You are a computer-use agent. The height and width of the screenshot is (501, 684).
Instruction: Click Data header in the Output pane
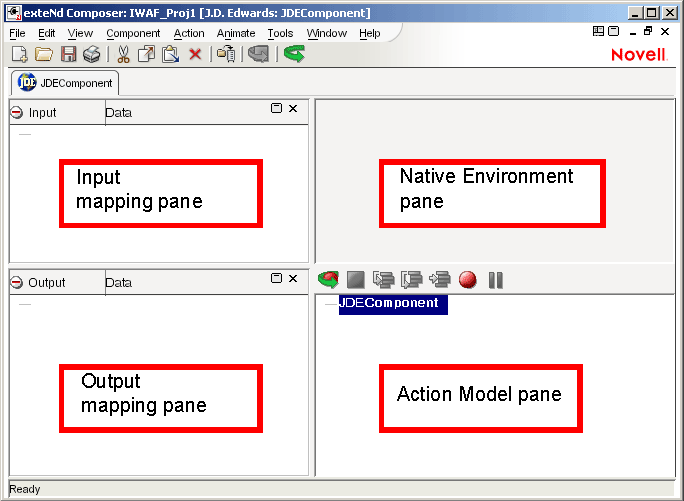click(119, 282)
